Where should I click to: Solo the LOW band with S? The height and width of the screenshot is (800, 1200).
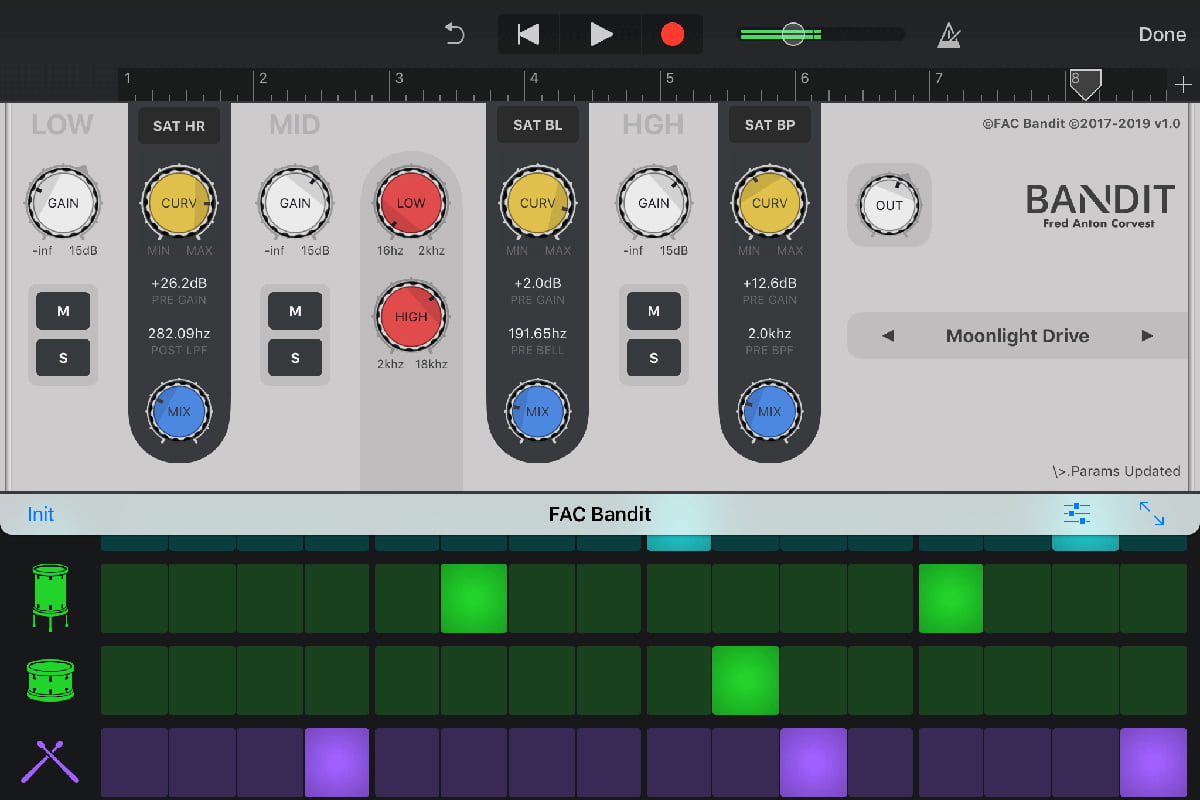63,357
